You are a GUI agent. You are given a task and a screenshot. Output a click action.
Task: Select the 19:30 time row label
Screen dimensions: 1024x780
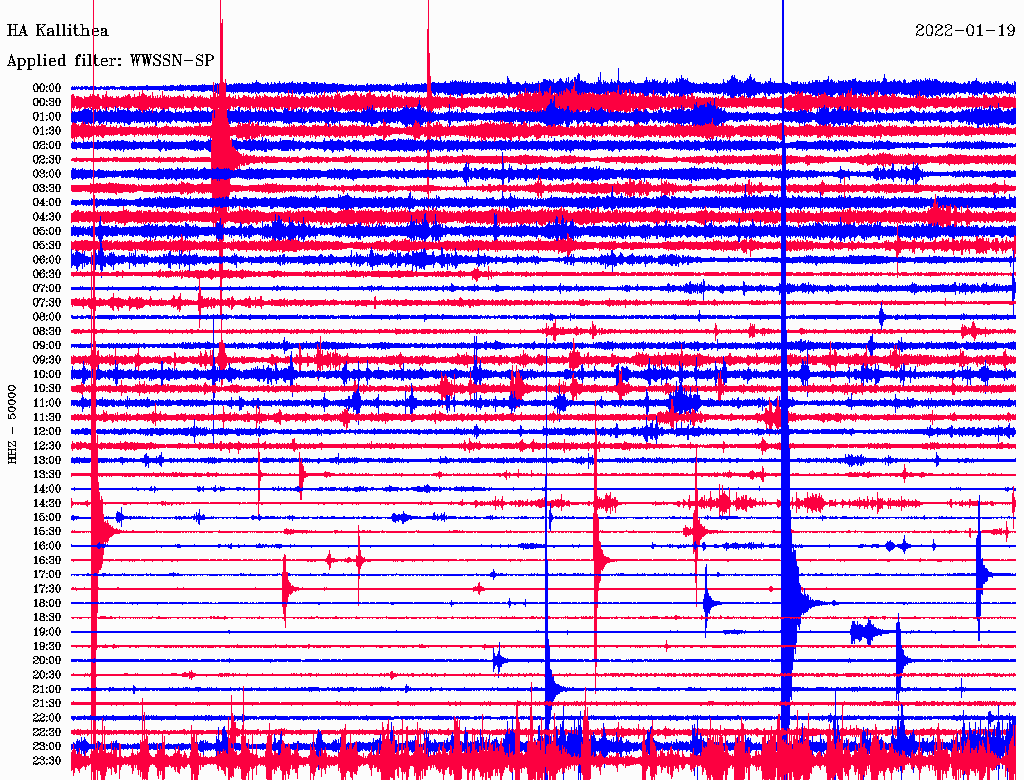tap(47, 647)
